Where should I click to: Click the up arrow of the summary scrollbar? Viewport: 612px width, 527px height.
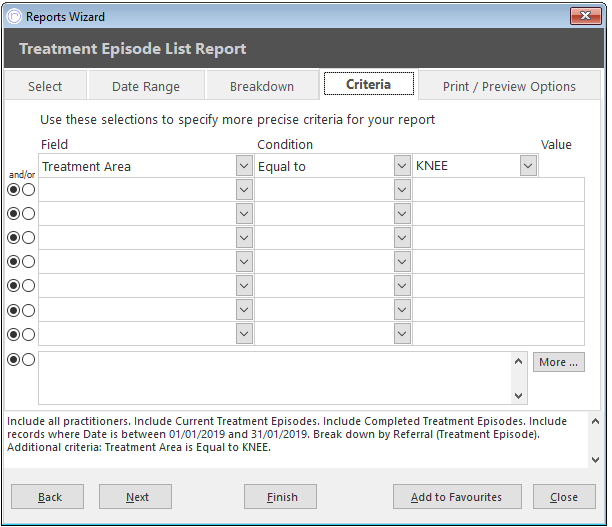coord(595,421)
